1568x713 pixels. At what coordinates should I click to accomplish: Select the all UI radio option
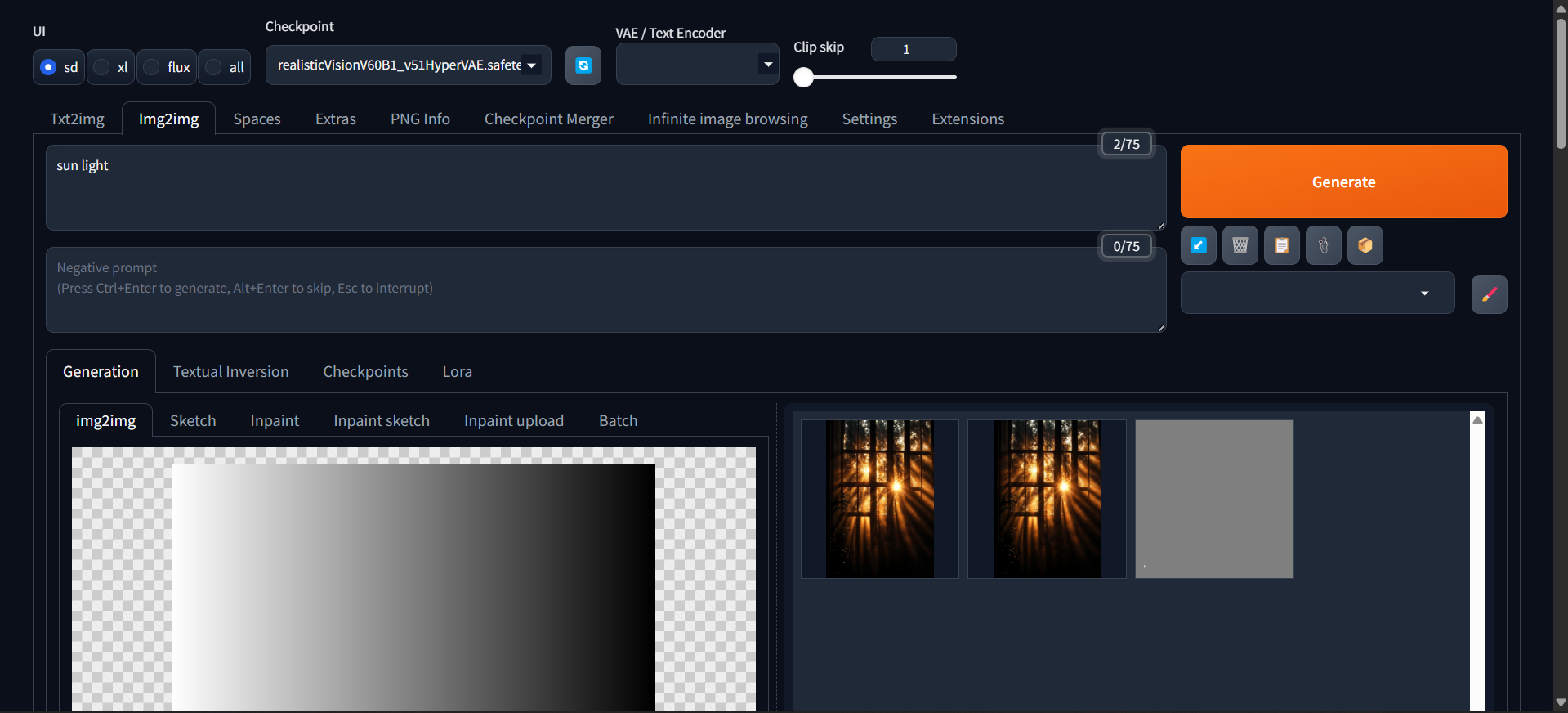214,67
